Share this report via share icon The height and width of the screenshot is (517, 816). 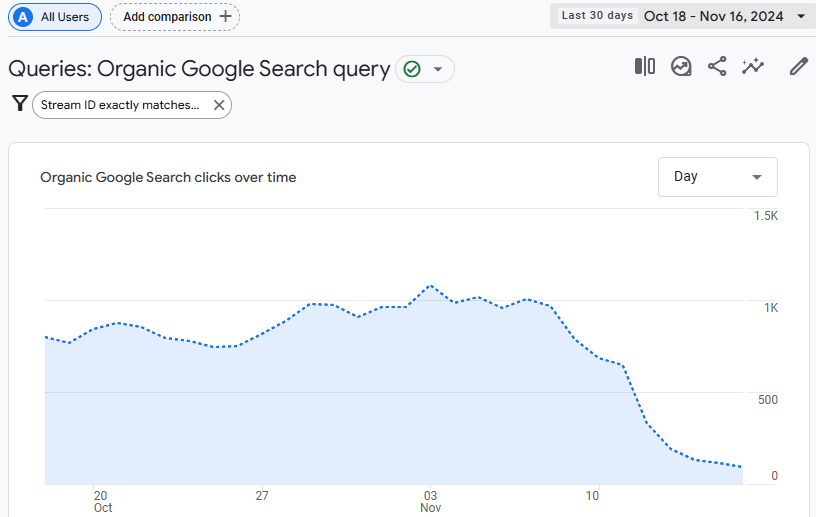pyautogui.click(x=717, y=67)
